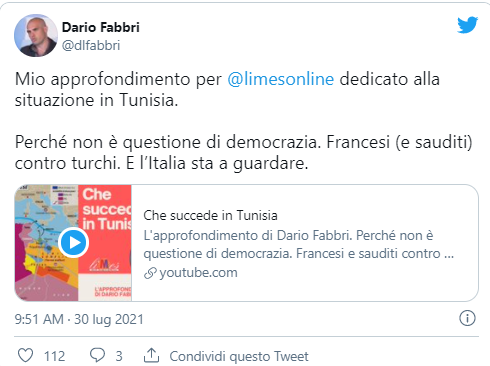490x366 pixels.
Task: Open the Dario Fabbri display name
Action: coord(101,27)
